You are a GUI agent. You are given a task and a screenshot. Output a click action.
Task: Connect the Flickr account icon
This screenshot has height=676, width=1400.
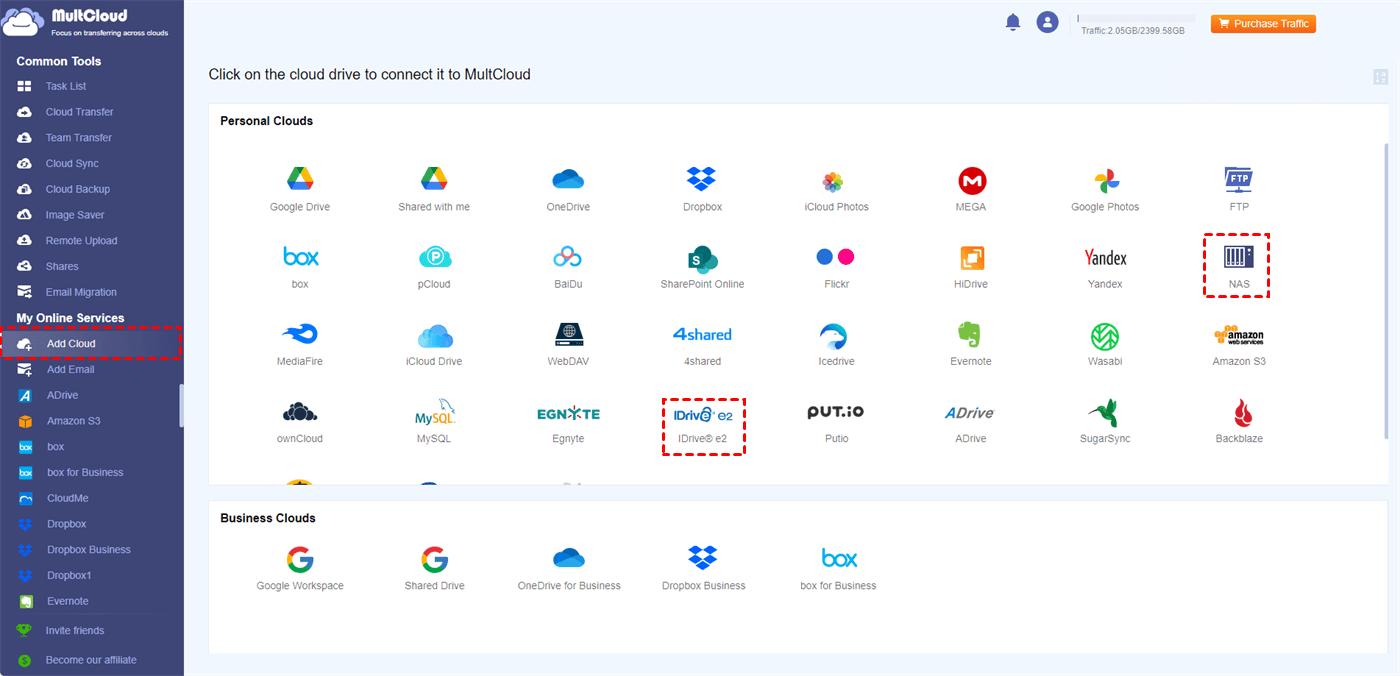click(x=836, y=257)
